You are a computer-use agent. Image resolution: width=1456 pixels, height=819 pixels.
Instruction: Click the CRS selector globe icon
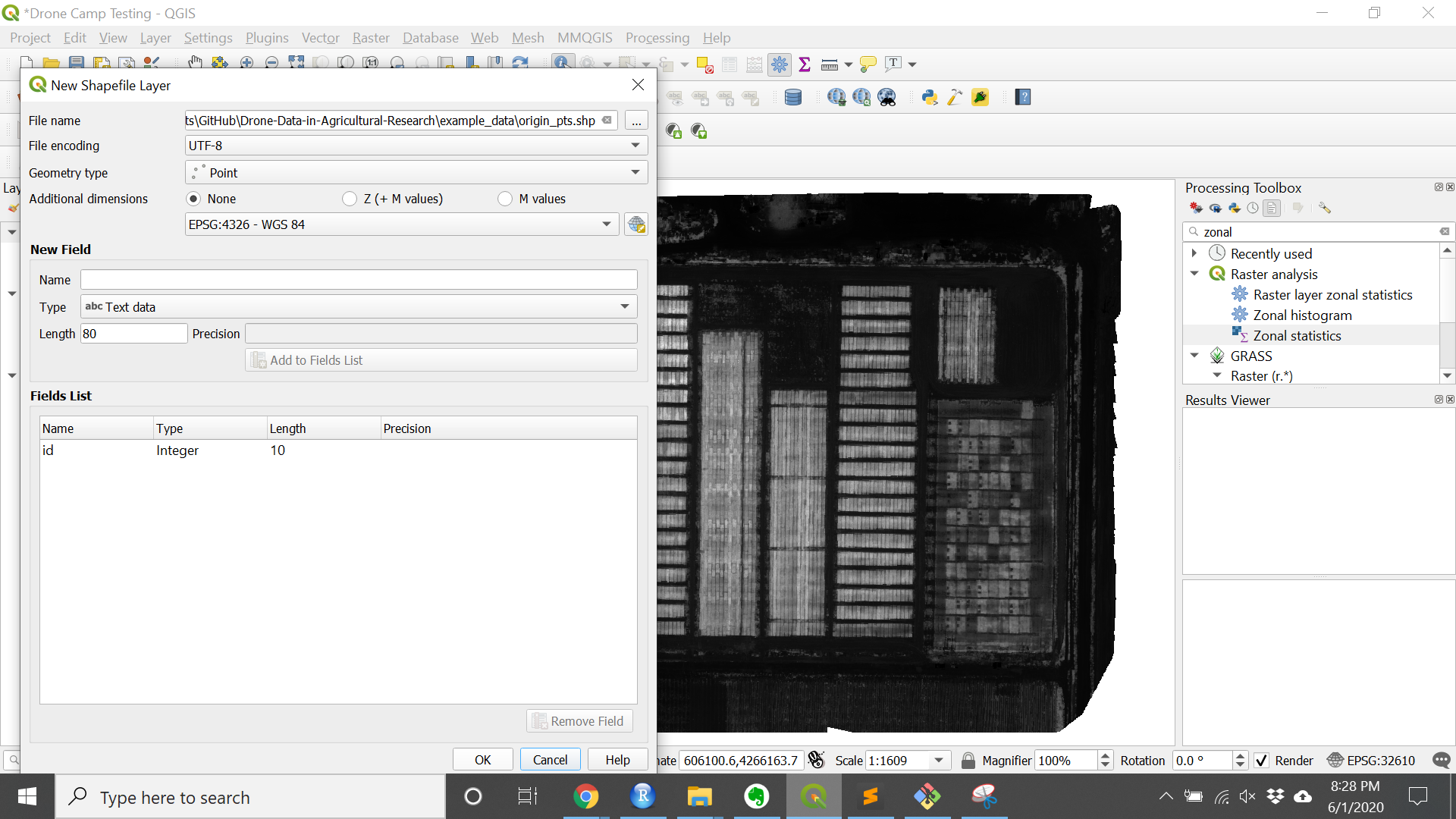[636, 224]
